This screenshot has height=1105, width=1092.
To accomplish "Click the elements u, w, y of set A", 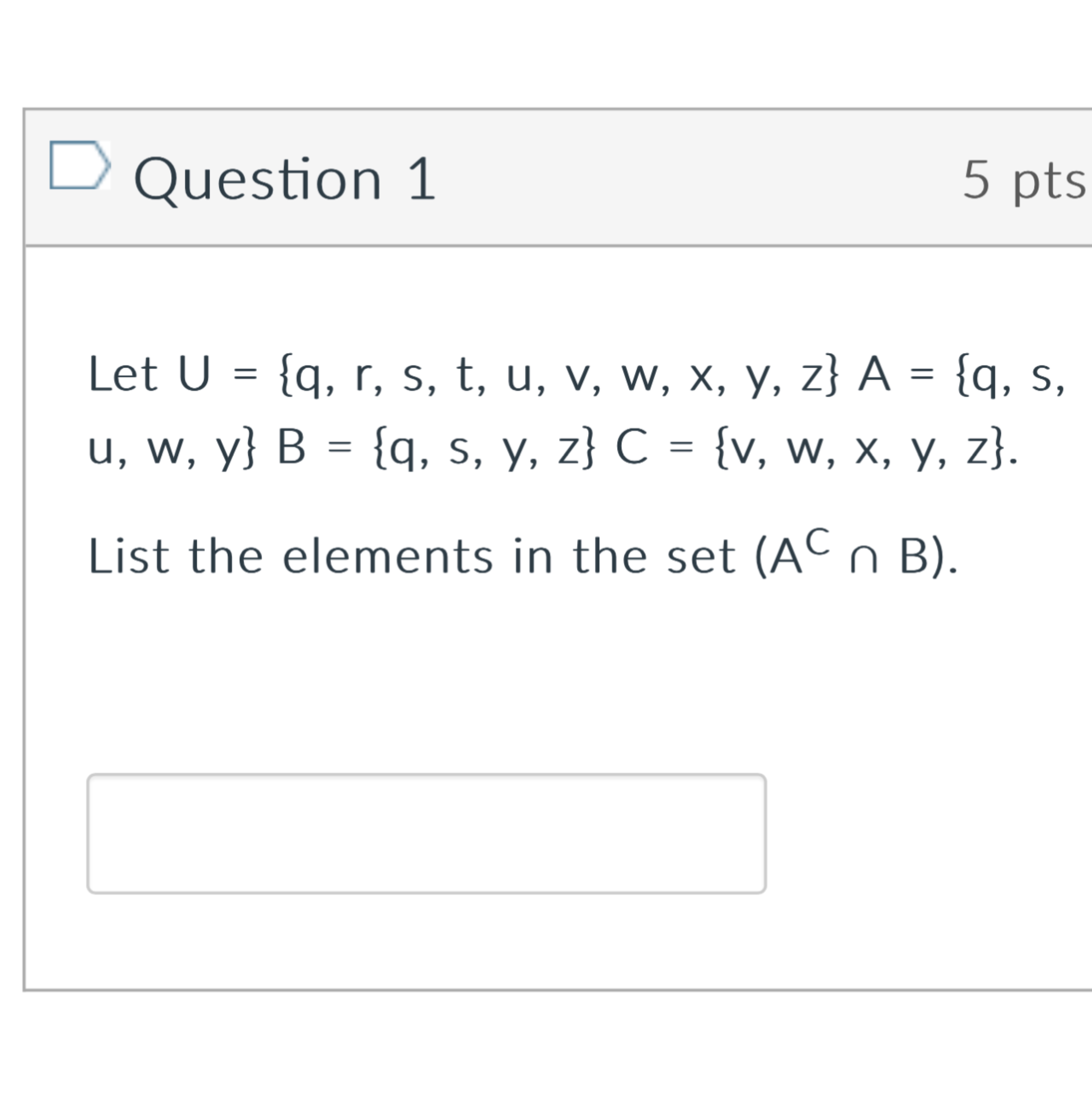I will [x=171, y=448].
